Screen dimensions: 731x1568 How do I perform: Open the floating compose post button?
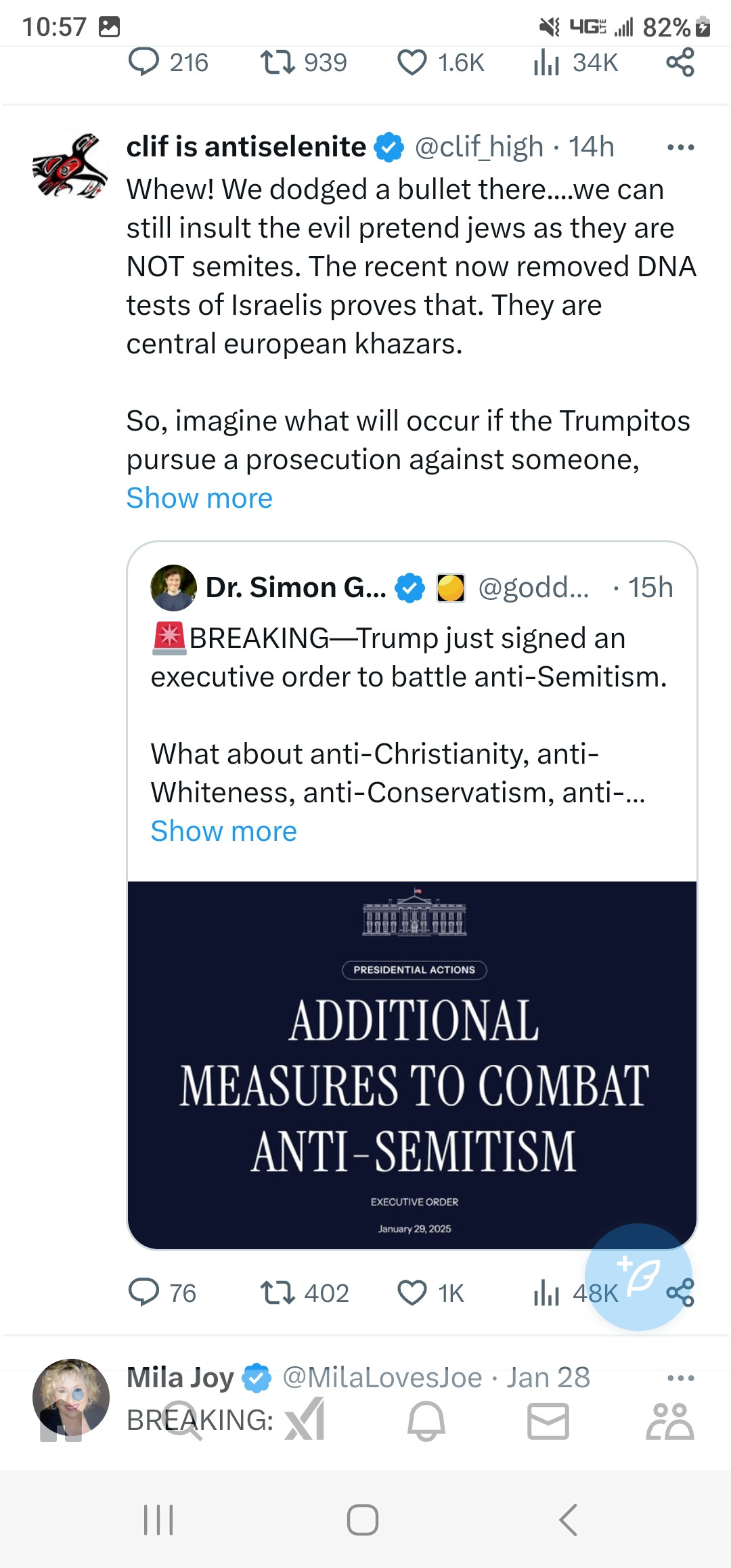click(638, 1276)
